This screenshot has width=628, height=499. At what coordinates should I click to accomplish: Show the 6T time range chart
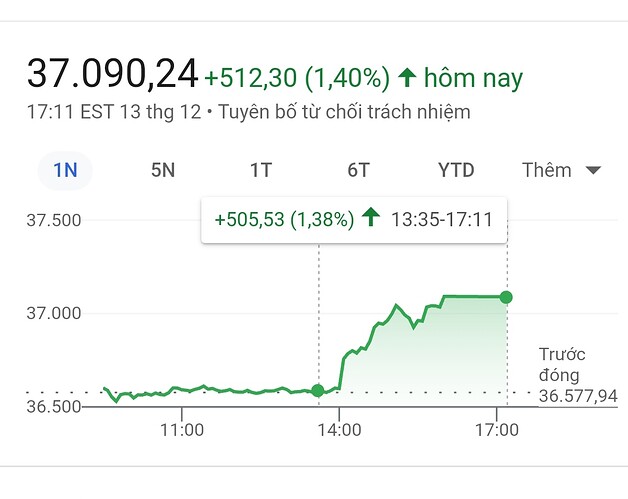(x=359, y=170)
